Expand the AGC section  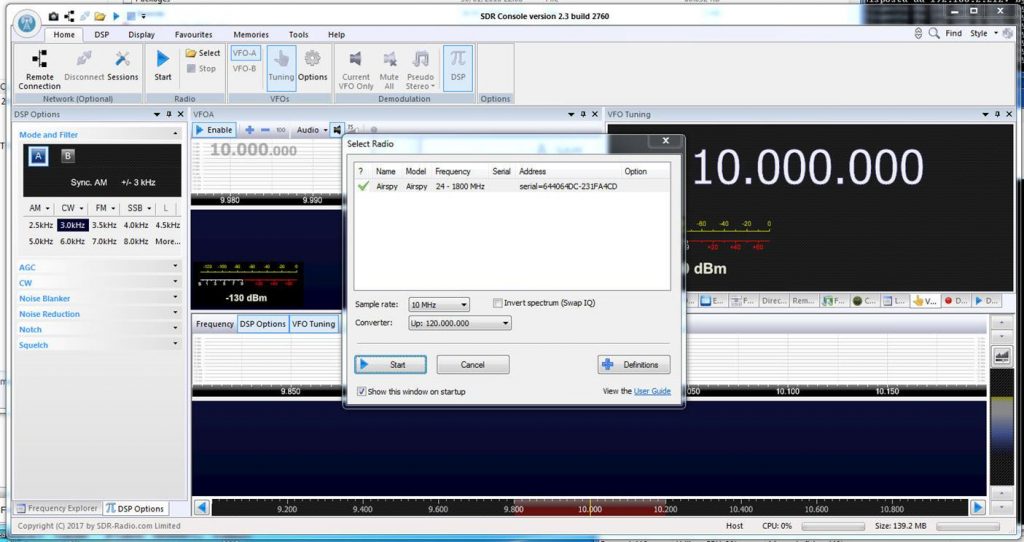(99, 267)
